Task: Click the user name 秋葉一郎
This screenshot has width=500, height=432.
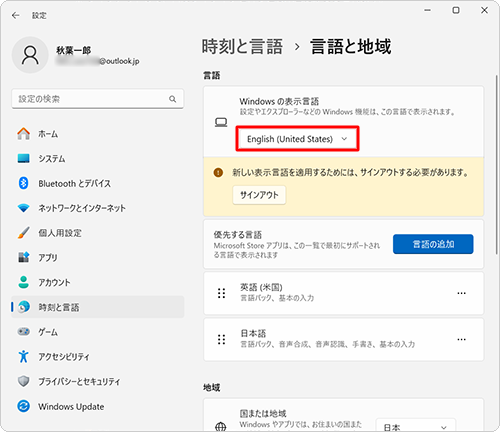Action: (73, 50)
